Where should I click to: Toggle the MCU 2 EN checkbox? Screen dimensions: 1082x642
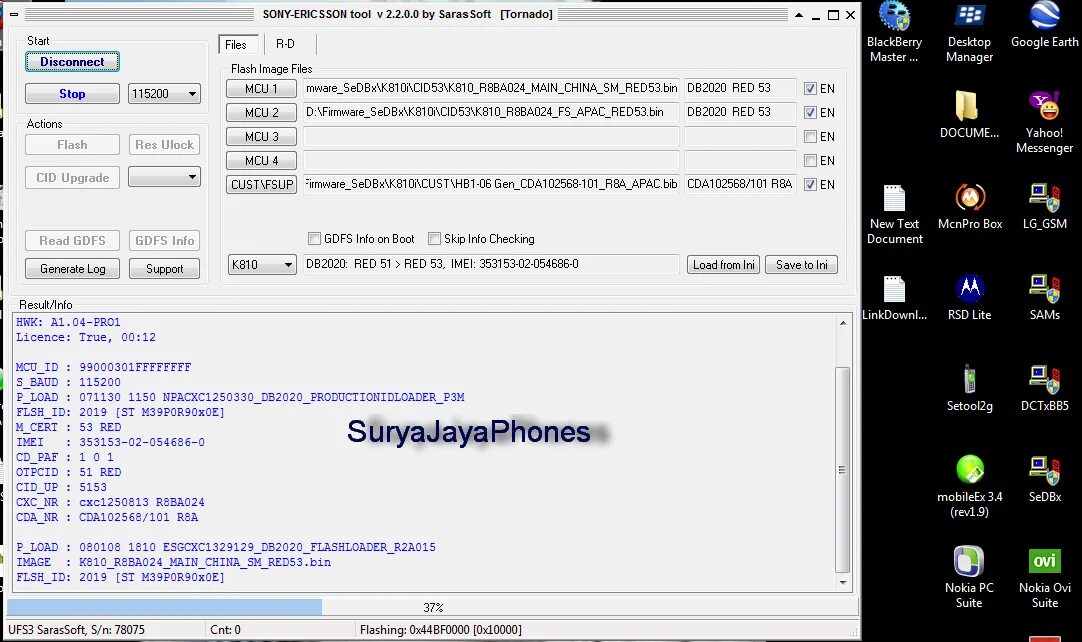[810, 113]
